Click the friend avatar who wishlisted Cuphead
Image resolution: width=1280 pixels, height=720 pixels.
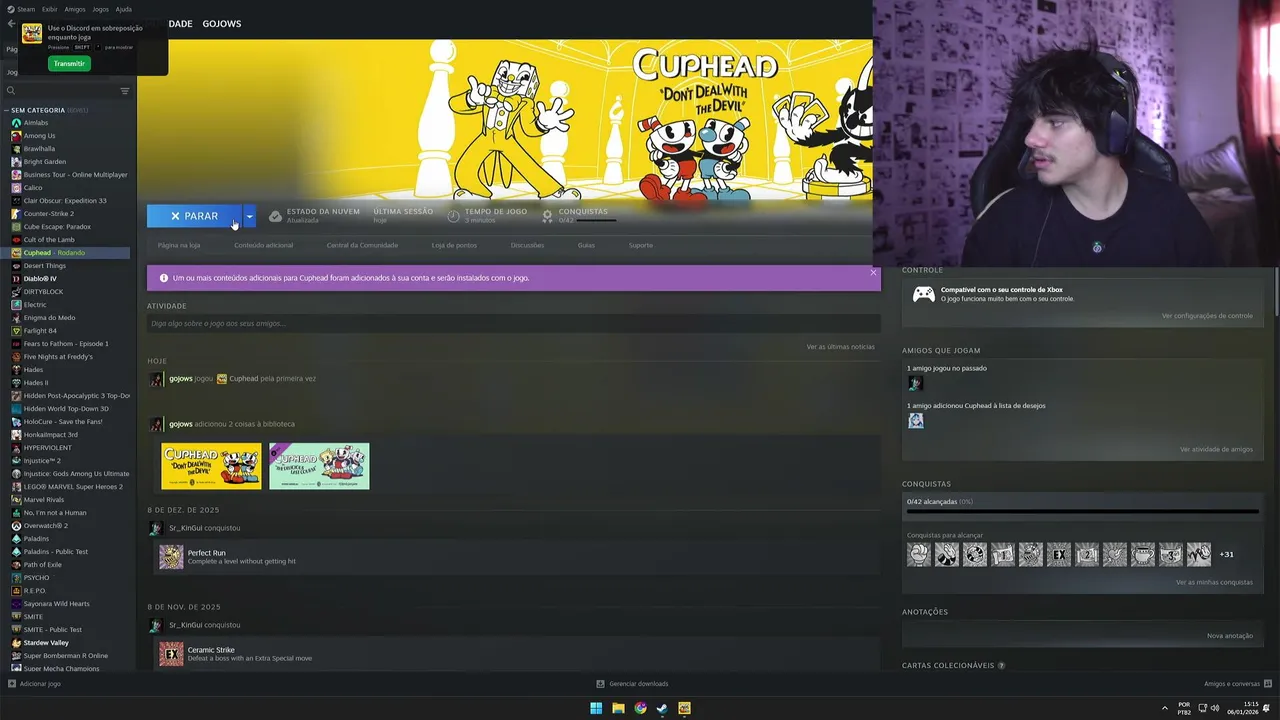pyautogui.click(x=915, y=421)
